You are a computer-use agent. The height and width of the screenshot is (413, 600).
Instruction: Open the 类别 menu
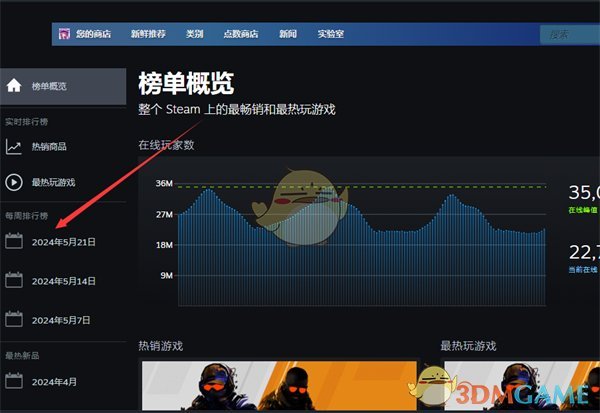(194, 34)
